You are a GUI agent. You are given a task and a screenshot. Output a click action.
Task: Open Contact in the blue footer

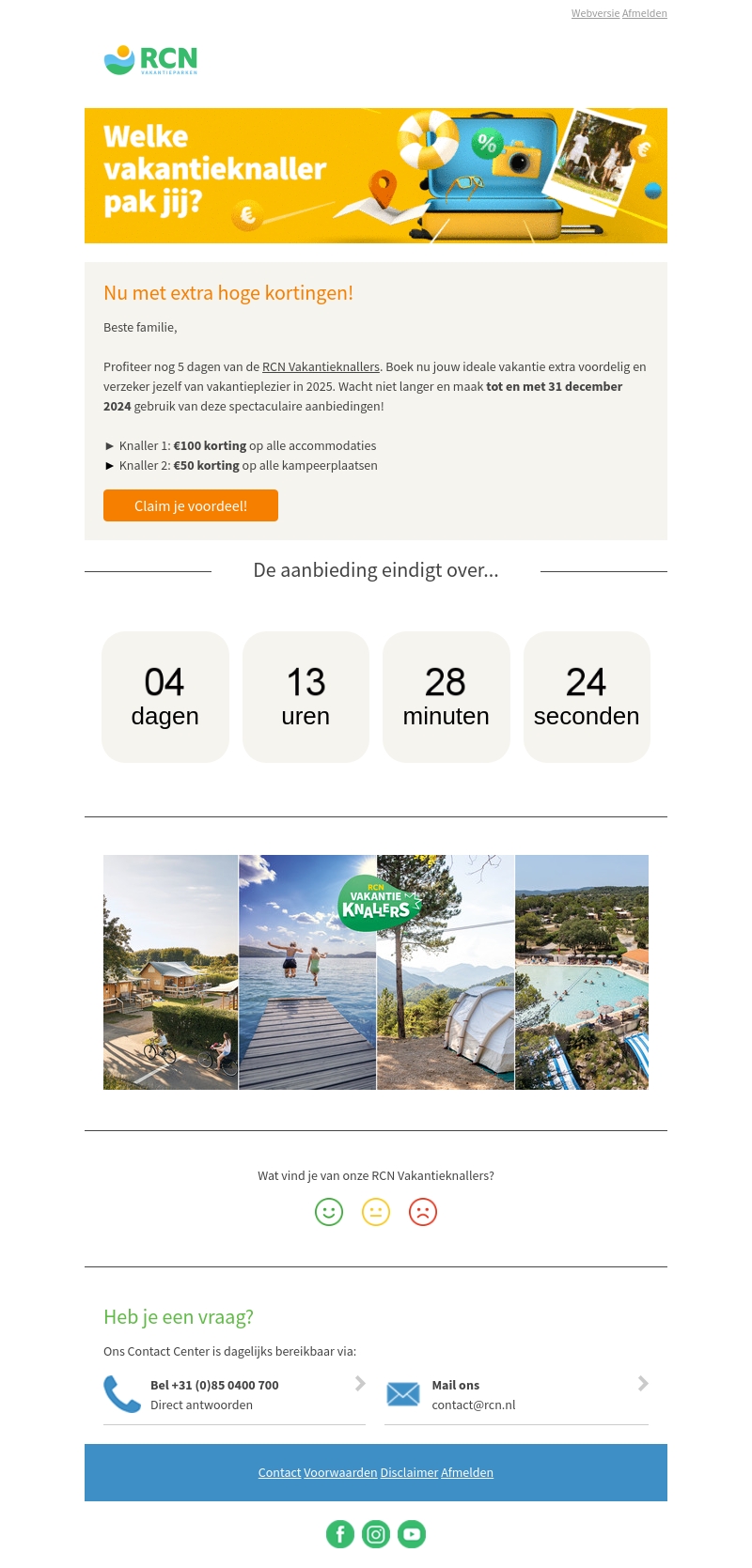click(x=279, y=1472)
